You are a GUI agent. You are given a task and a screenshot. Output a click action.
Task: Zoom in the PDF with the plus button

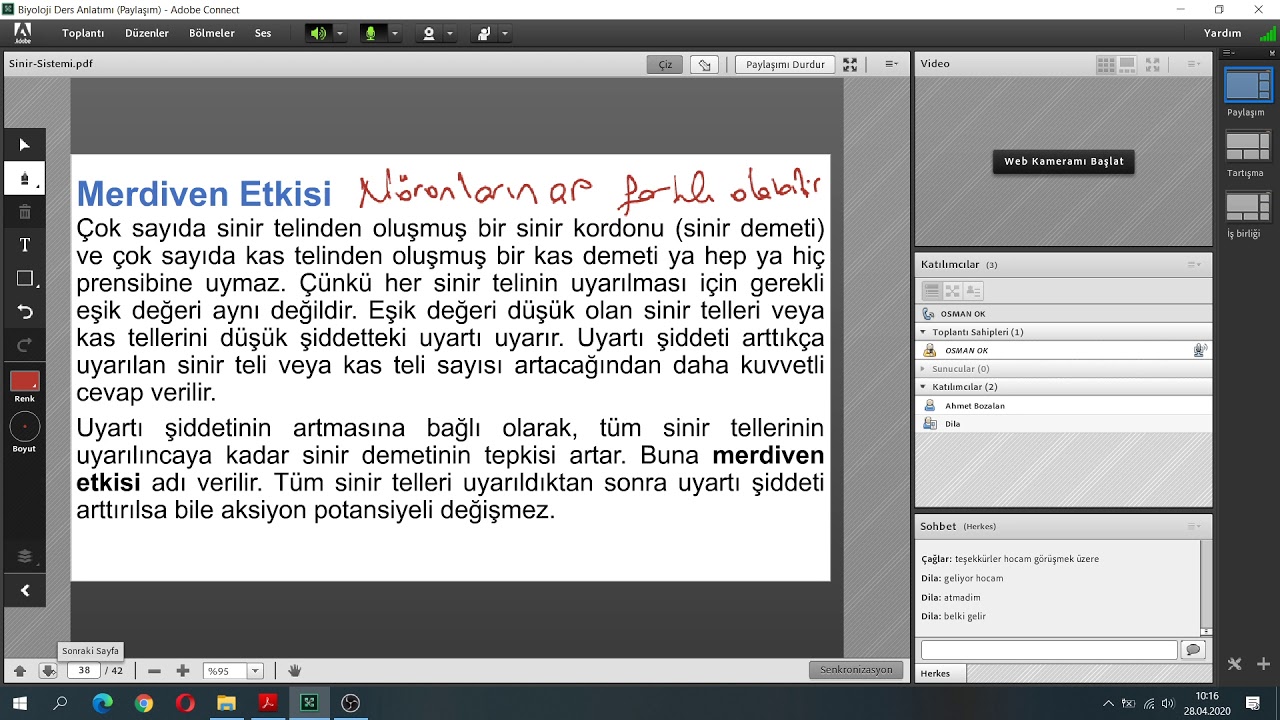(182, 671)
